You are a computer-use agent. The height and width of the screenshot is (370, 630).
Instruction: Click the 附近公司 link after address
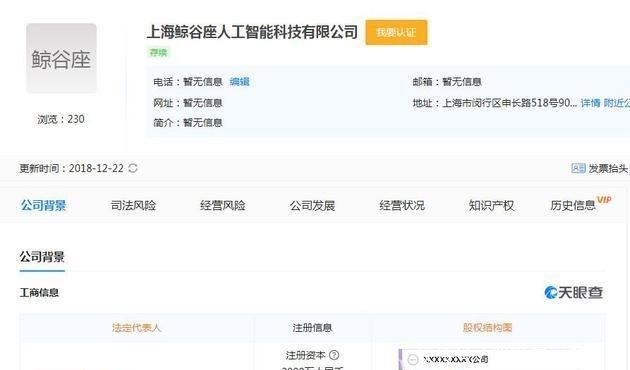[617, 103]
